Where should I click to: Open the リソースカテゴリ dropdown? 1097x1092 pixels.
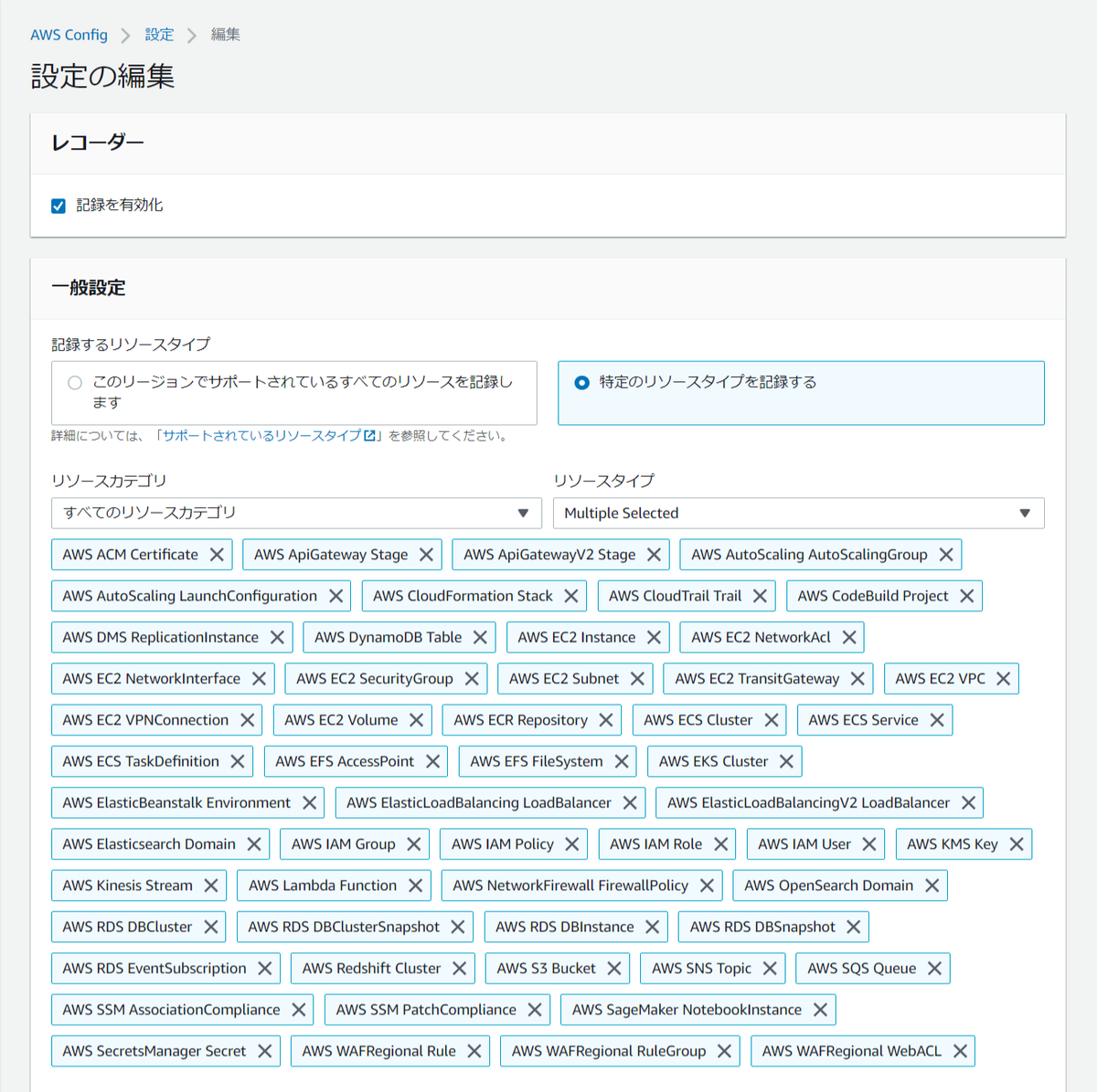[296, 513]
